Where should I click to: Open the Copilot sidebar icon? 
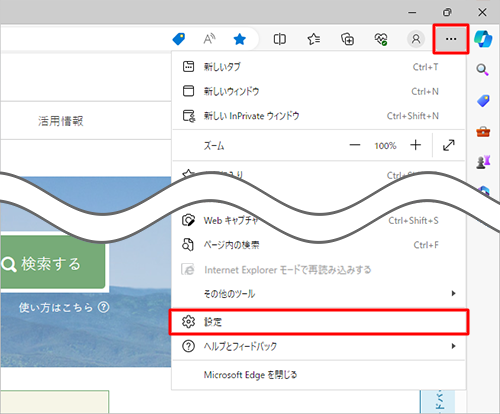483,39
